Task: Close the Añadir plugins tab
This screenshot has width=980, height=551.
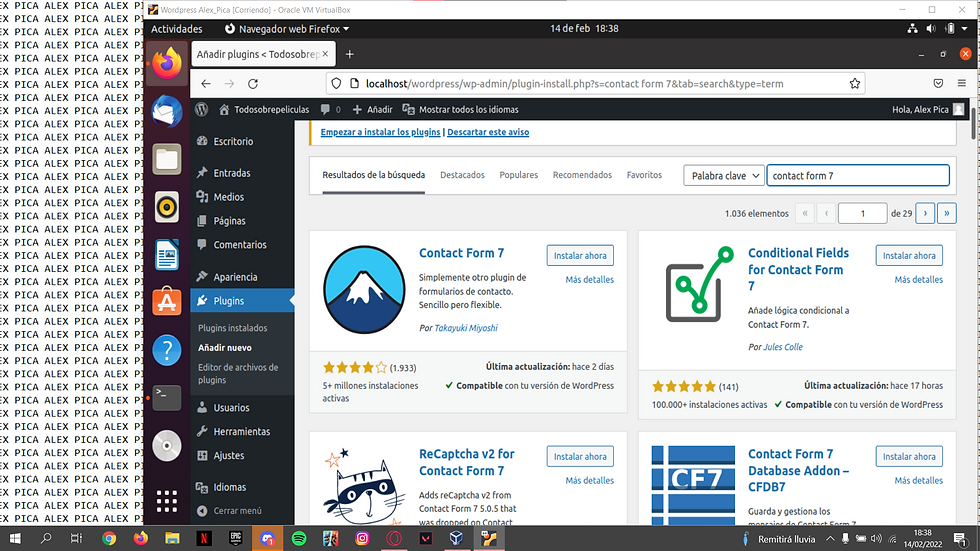Action: [x=325, y=54]
